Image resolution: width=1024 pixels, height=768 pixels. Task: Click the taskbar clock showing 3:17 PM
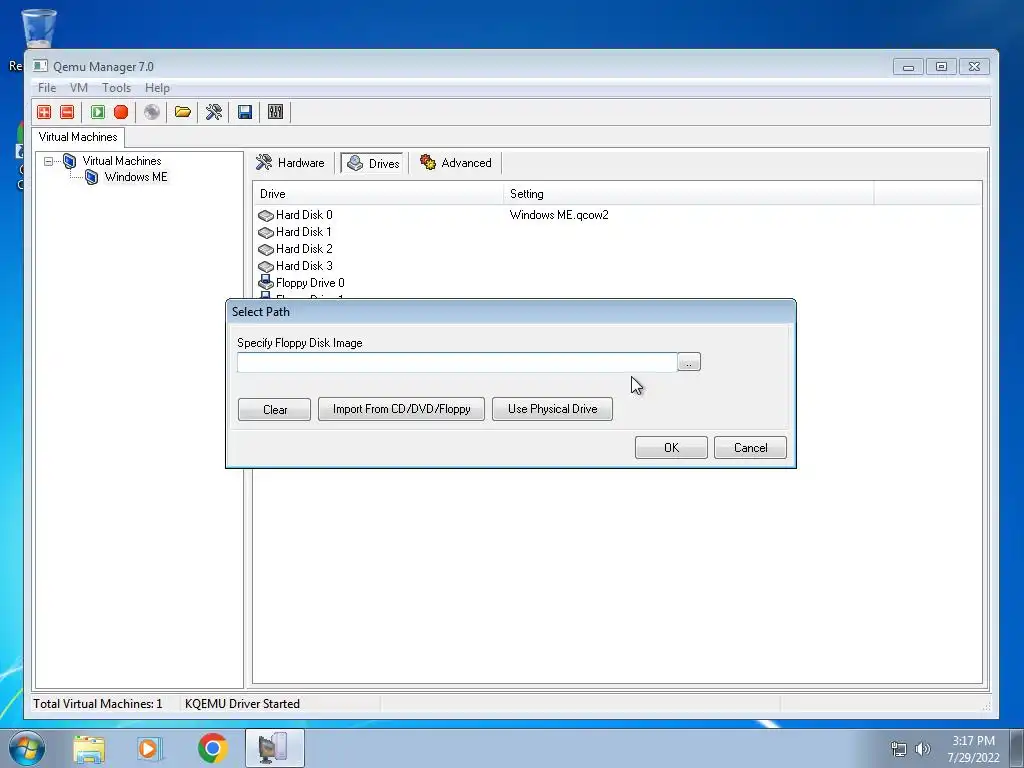pyautogui.click(x=974, y=749)
